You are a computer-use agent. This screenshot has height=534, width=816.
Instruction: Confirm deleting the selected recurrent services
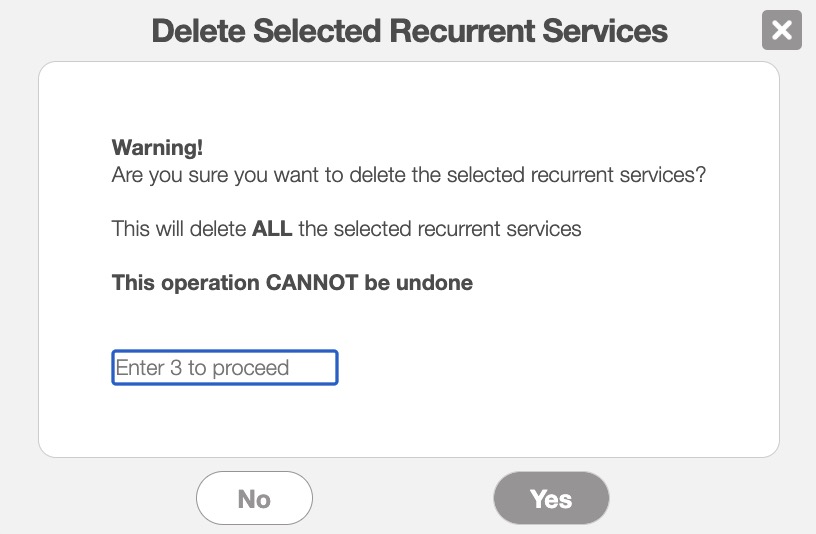[551, 498]
